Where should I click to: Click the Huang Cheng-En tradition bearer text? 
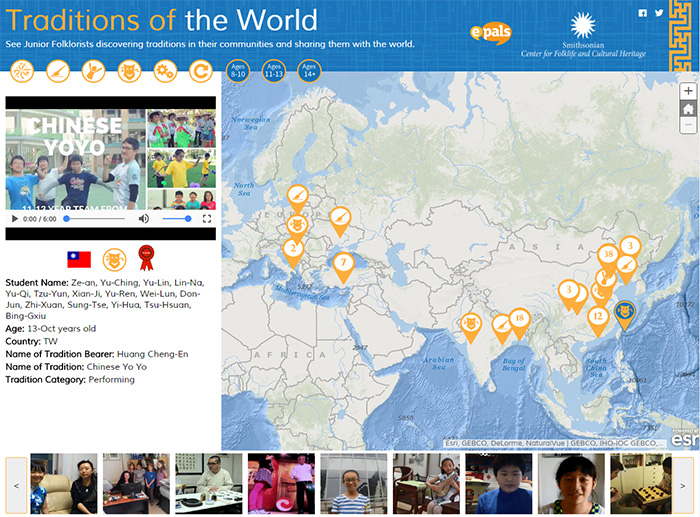click(x=153, y=354)
